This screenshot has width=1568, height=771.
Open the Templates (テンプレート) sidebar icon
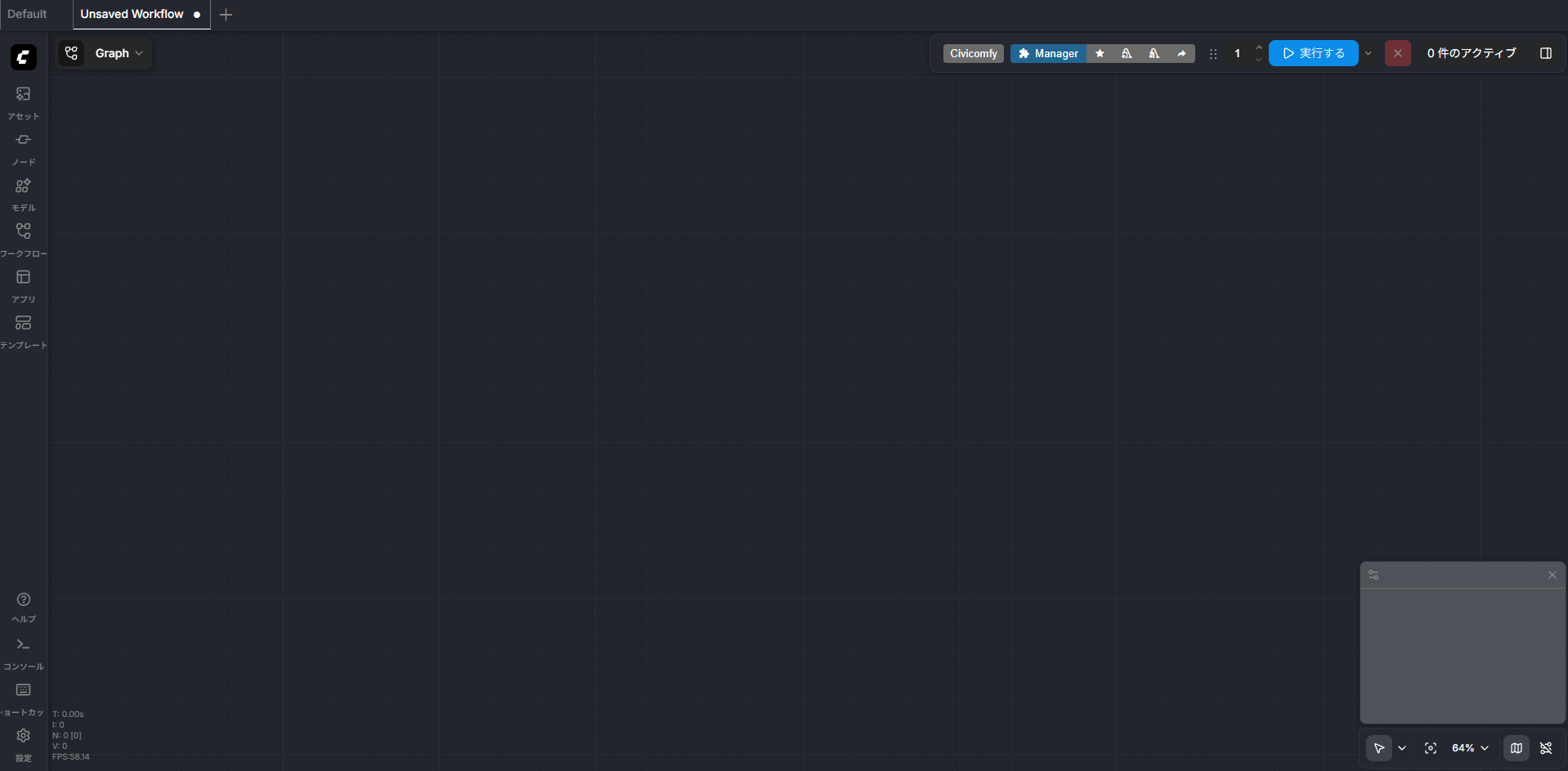(23, 330)
